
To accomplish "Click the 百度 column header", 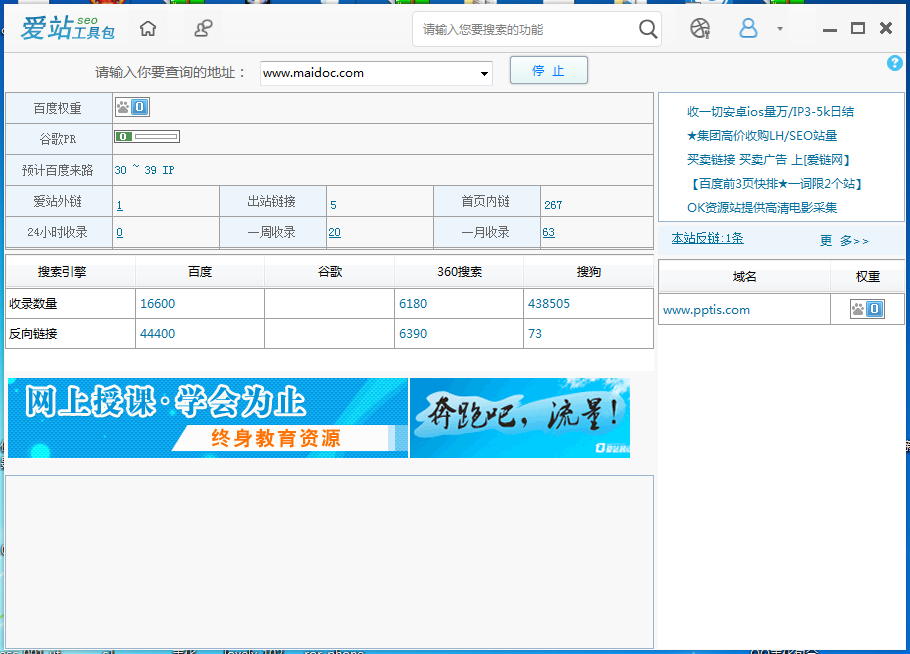I will 200,272.
